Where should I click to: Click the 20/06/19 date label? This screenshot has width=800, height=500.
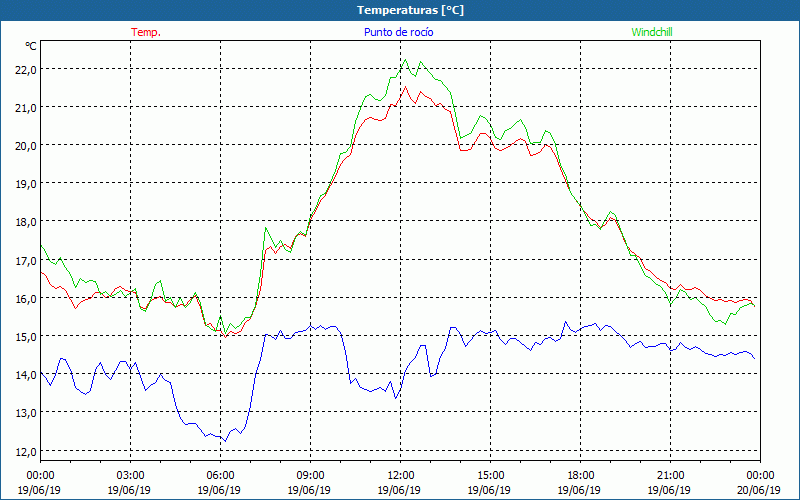(759, 490)
